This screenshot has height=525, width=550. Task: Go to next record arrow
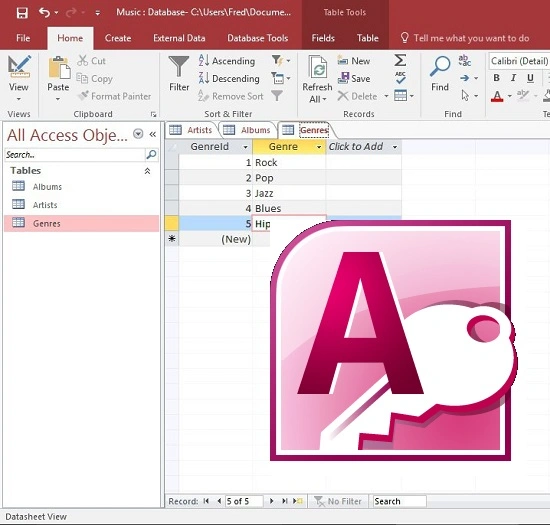point(271,501)
